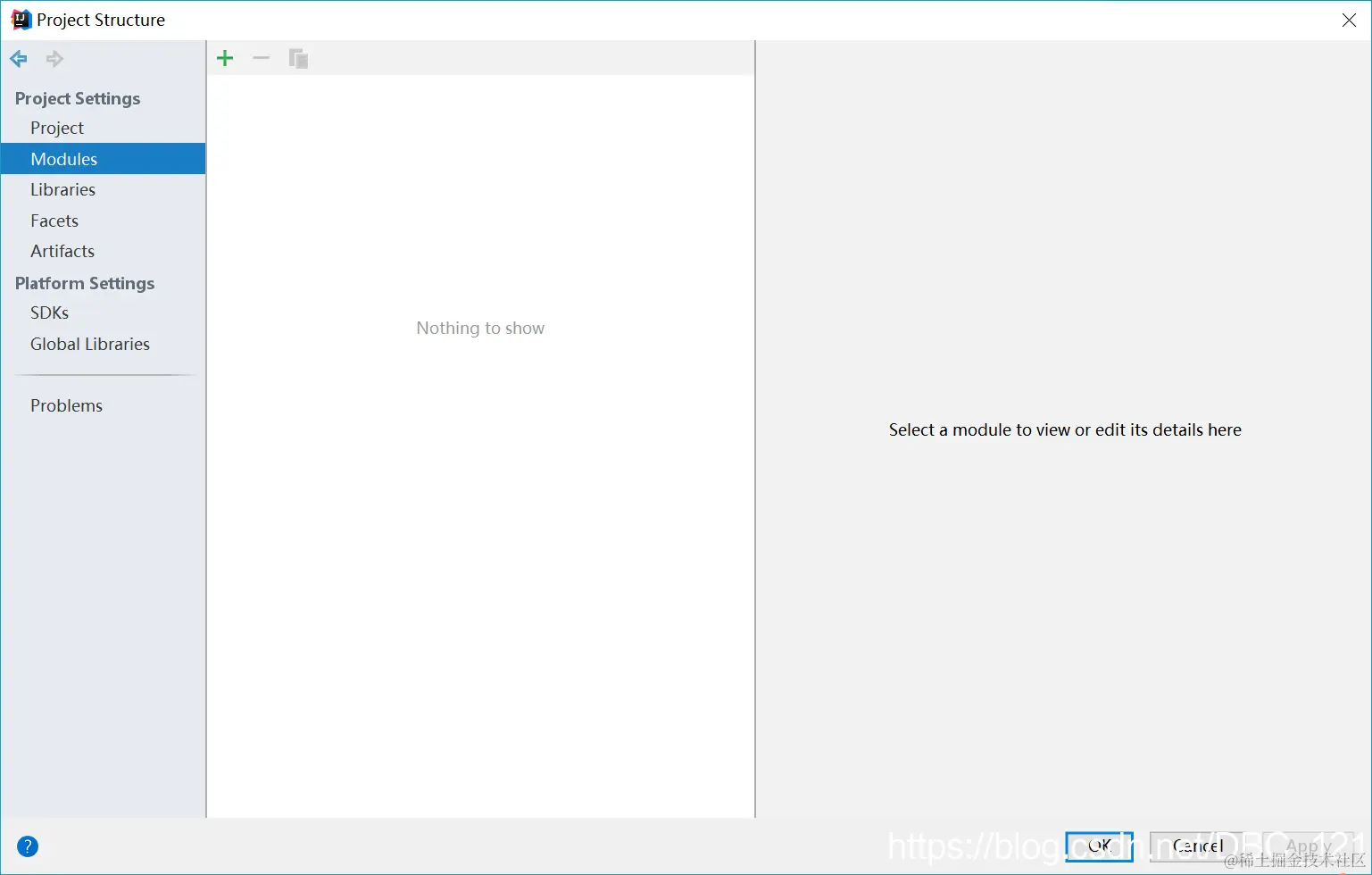Click the Cancel button
Screen dimensions: 1372x875
click(x=1197, y=846)
